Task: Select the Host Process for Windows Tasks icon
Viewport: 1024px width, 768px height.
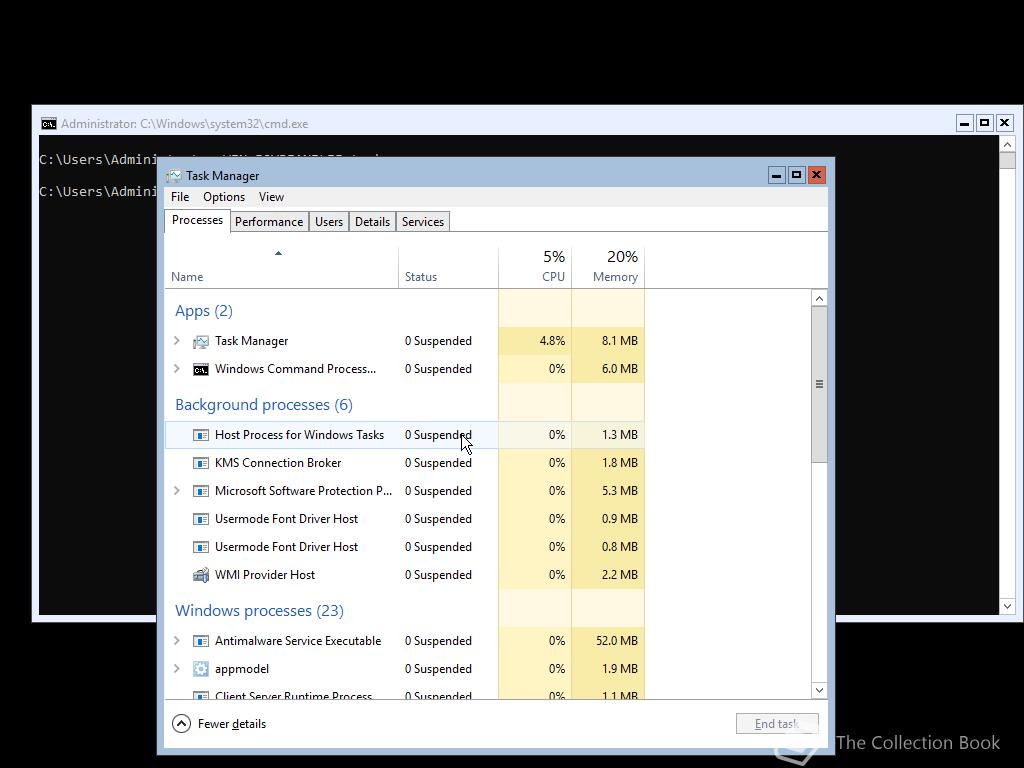Action: point(200,435)
